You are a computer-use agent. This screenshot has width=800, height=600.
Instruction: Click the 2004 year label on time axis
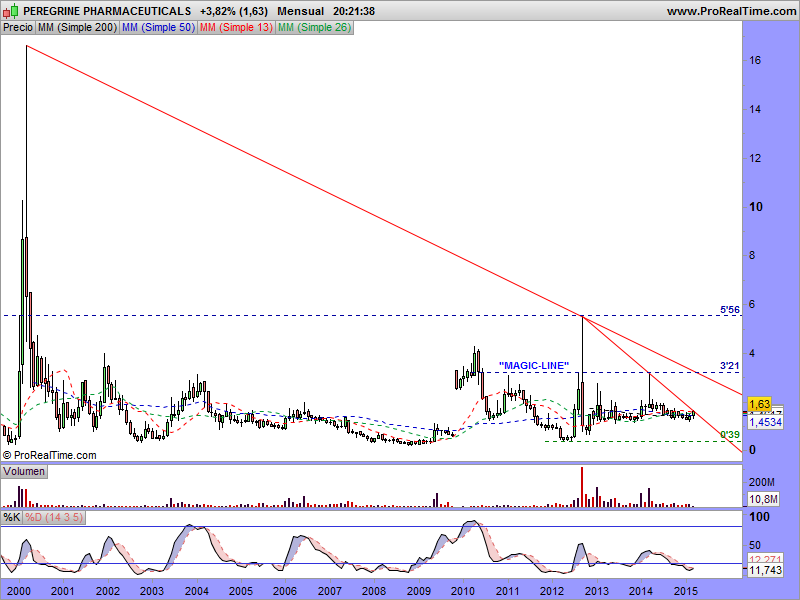click(x=196, y=591)
